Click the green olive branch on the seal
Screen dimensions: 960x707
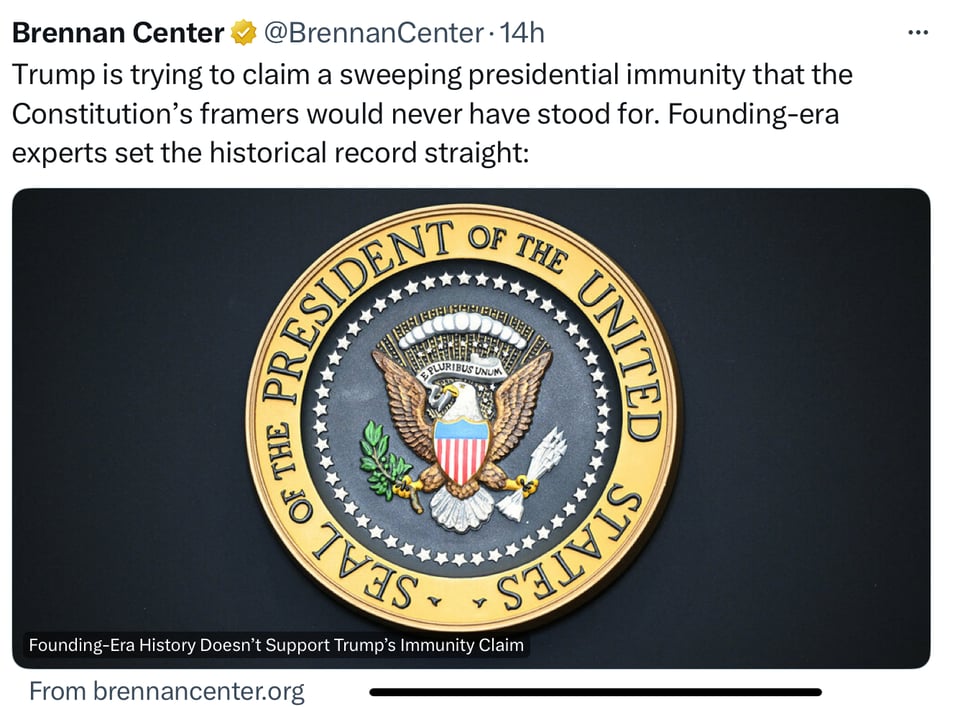[x=383, y=459]
